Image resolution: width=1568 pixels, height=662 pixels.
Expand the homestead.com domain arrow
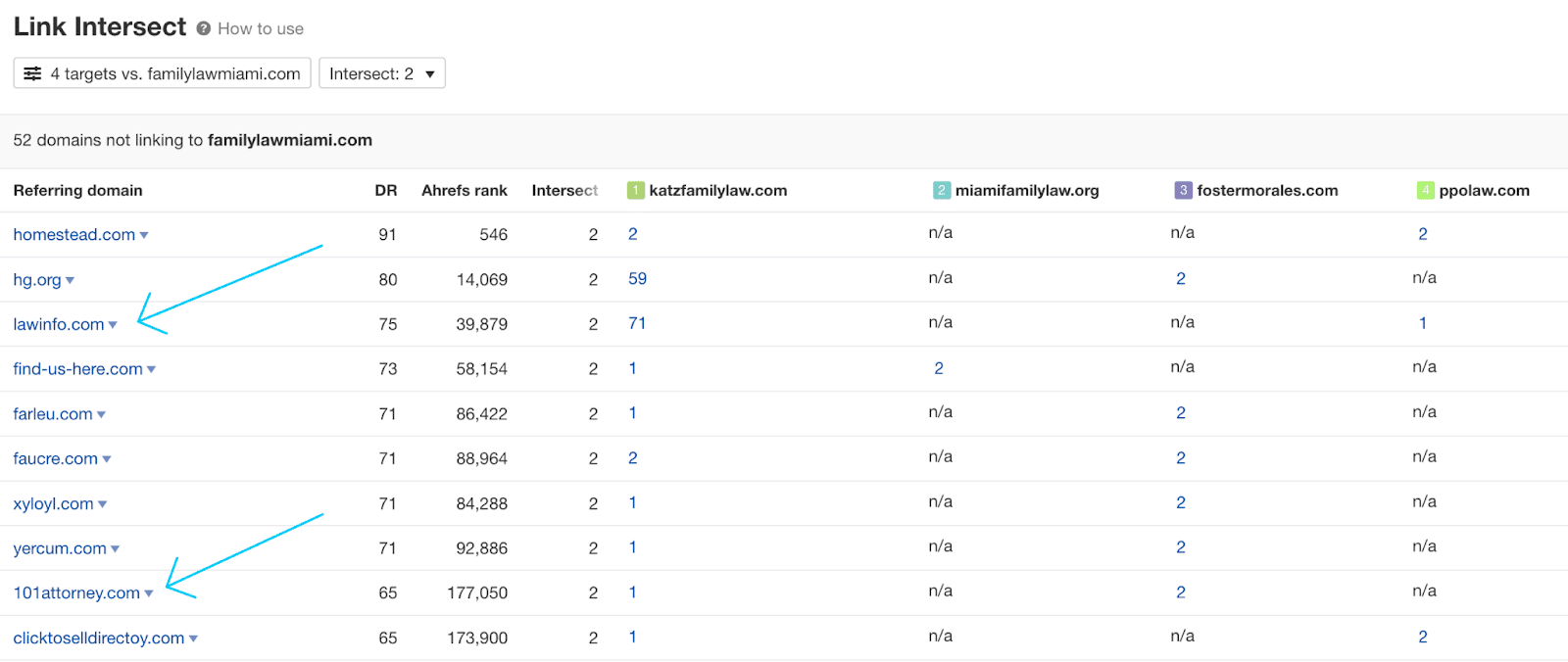pyautogui.click(x=144, y=235)
